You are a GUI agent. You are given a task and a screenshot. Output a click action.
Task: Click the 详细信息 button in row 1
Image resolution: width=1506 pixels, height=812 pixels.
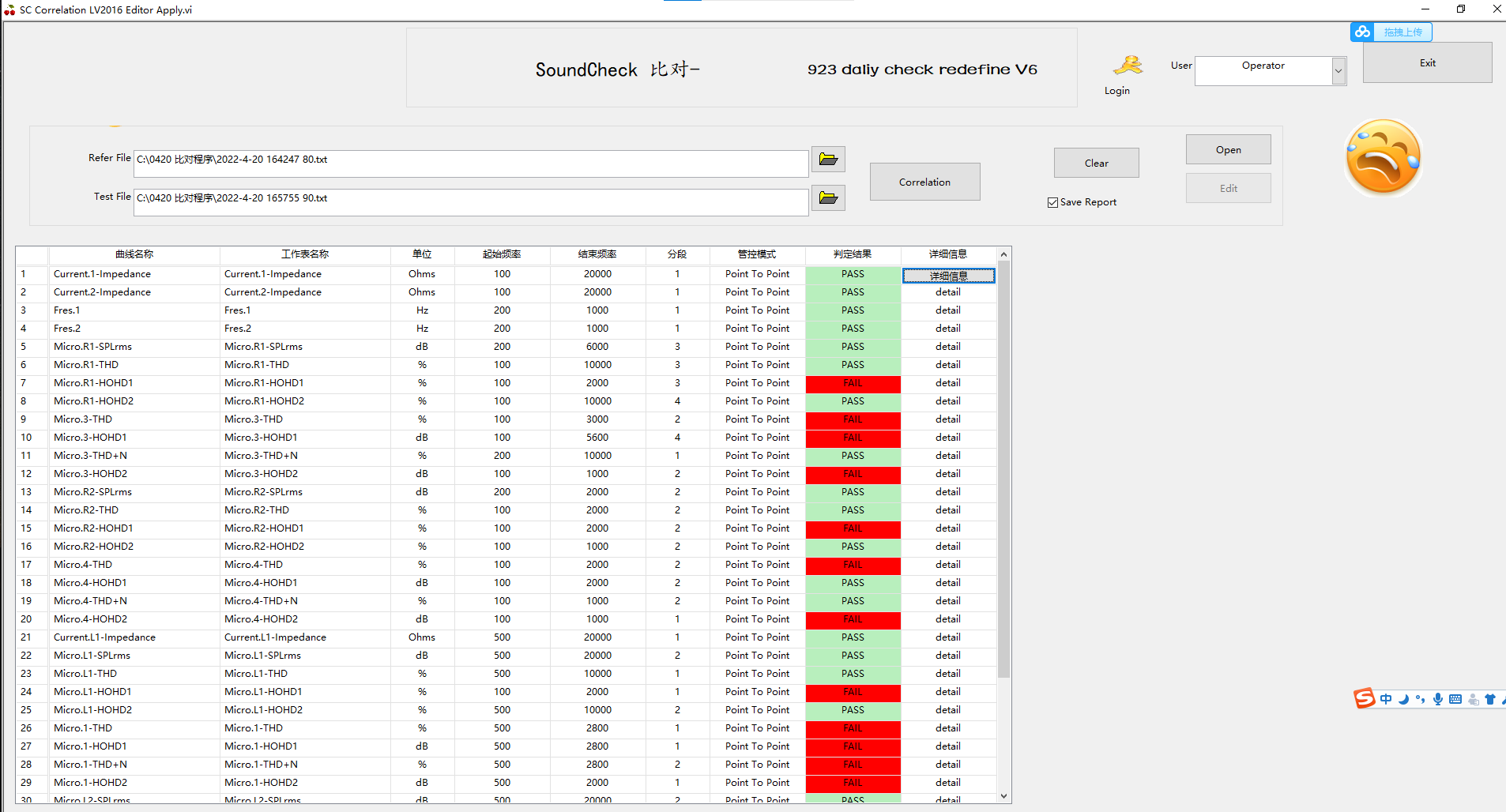pyautogui.click(x=948, y=276)
